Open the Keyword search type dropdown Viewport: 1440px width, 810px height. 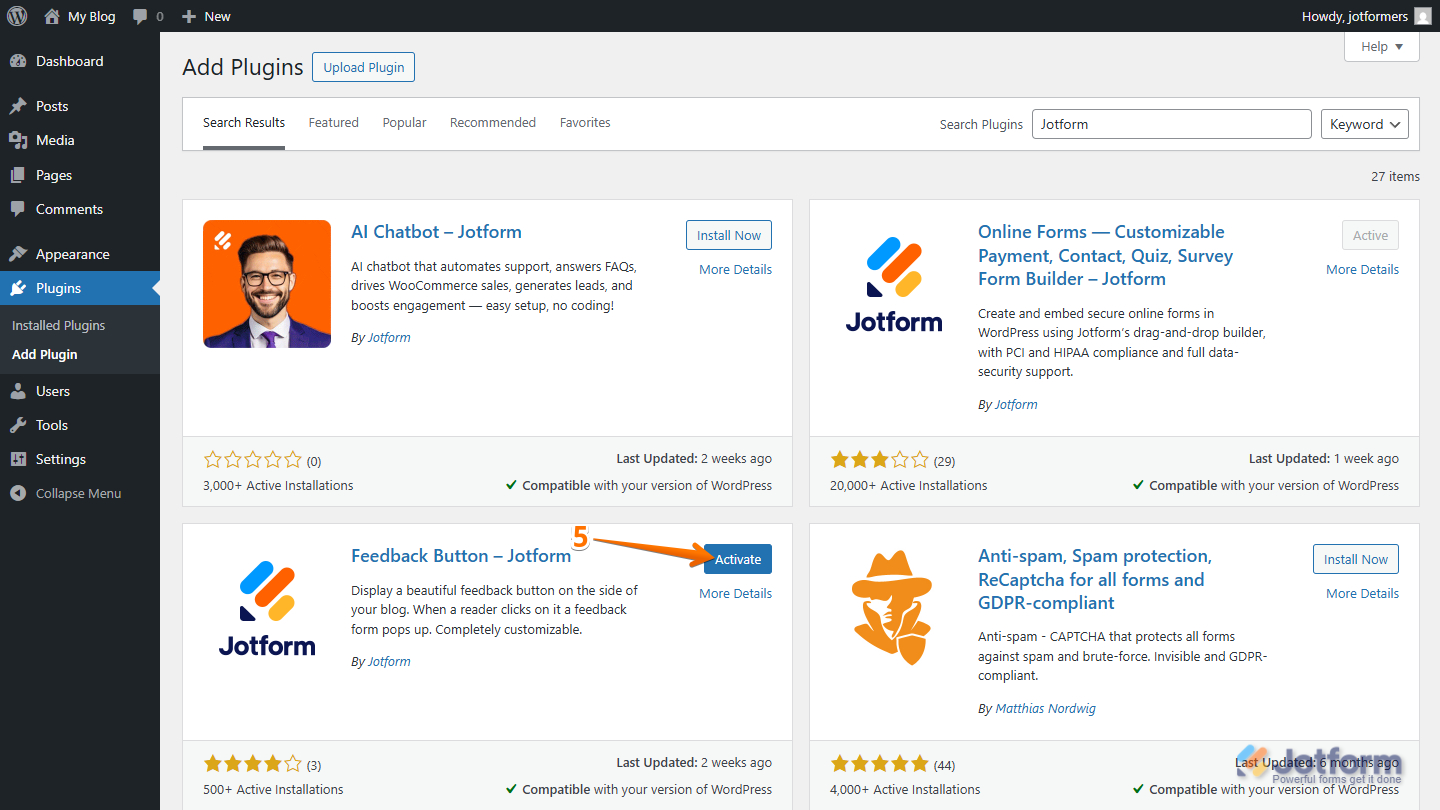(x=1364, y=124)
